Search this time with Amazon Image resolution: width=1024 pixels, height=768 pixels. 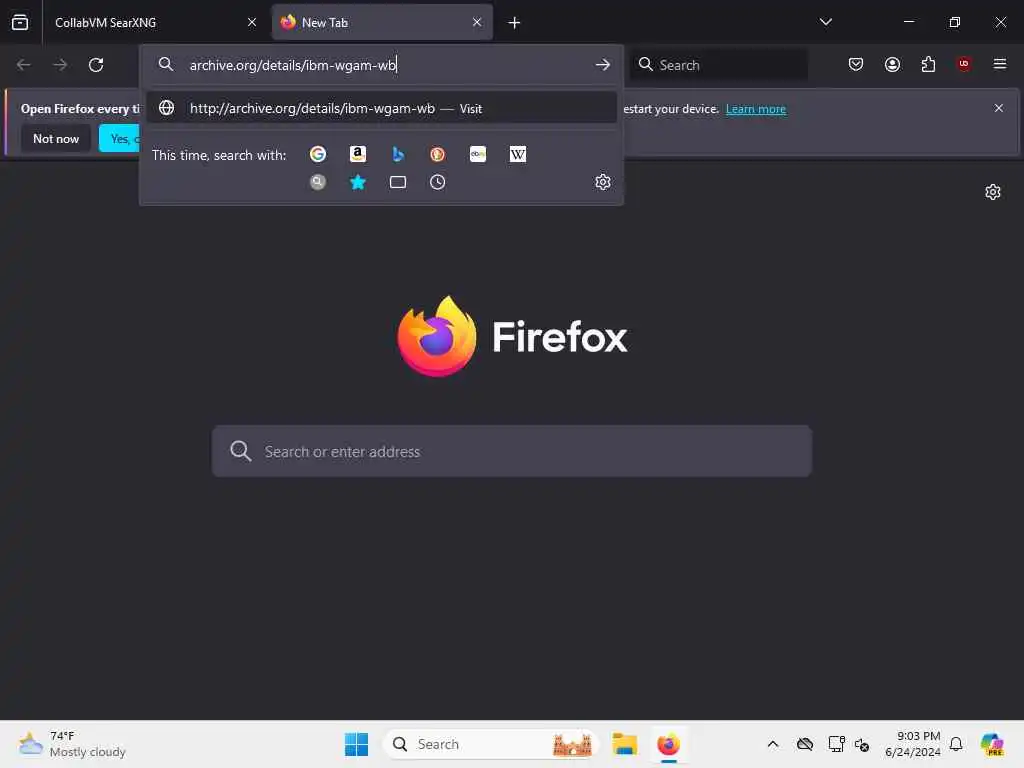point(358,154)
